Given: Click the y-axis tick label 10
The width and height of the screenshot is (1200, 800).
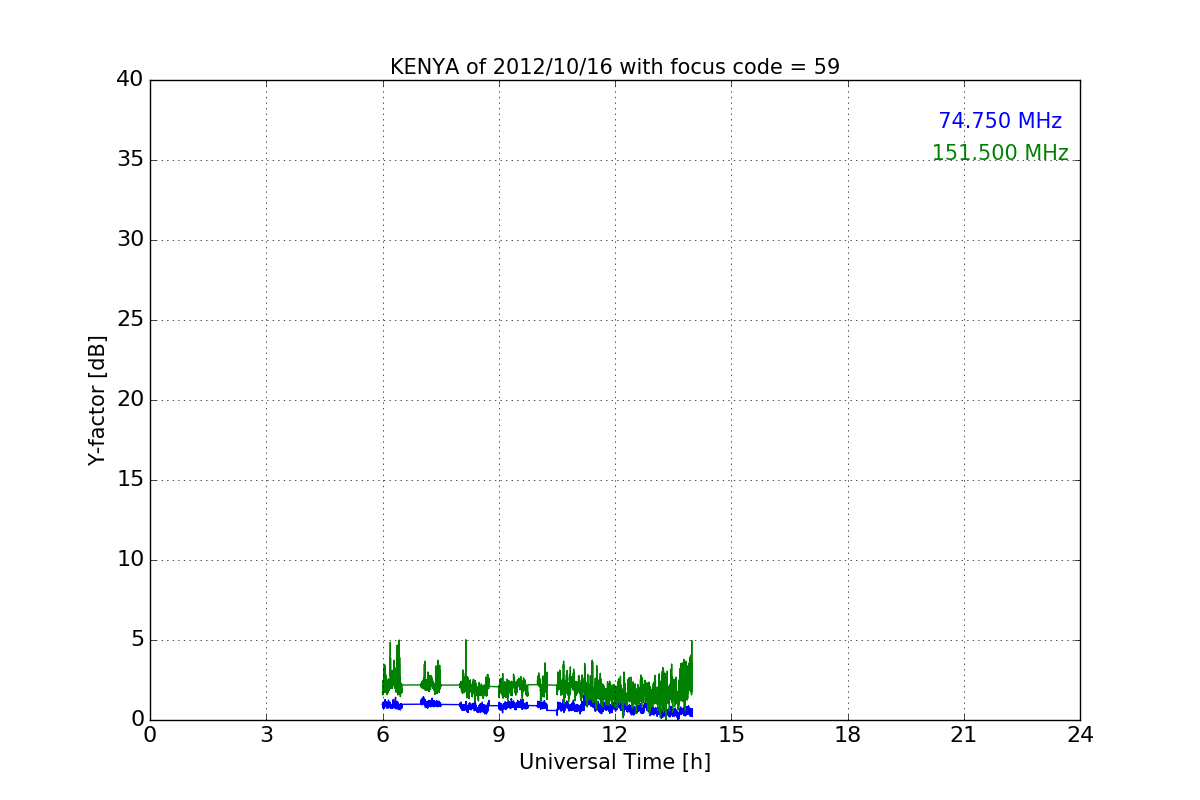Looking at the screenshot, I should point(130,560).
